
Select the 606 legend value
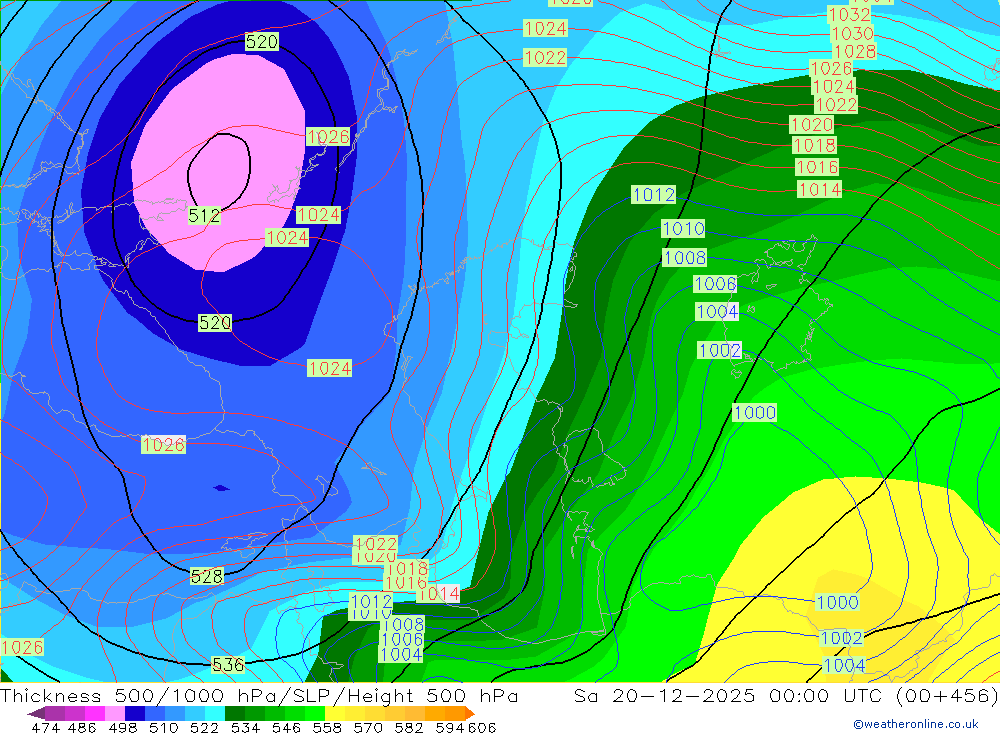point(482,727)
